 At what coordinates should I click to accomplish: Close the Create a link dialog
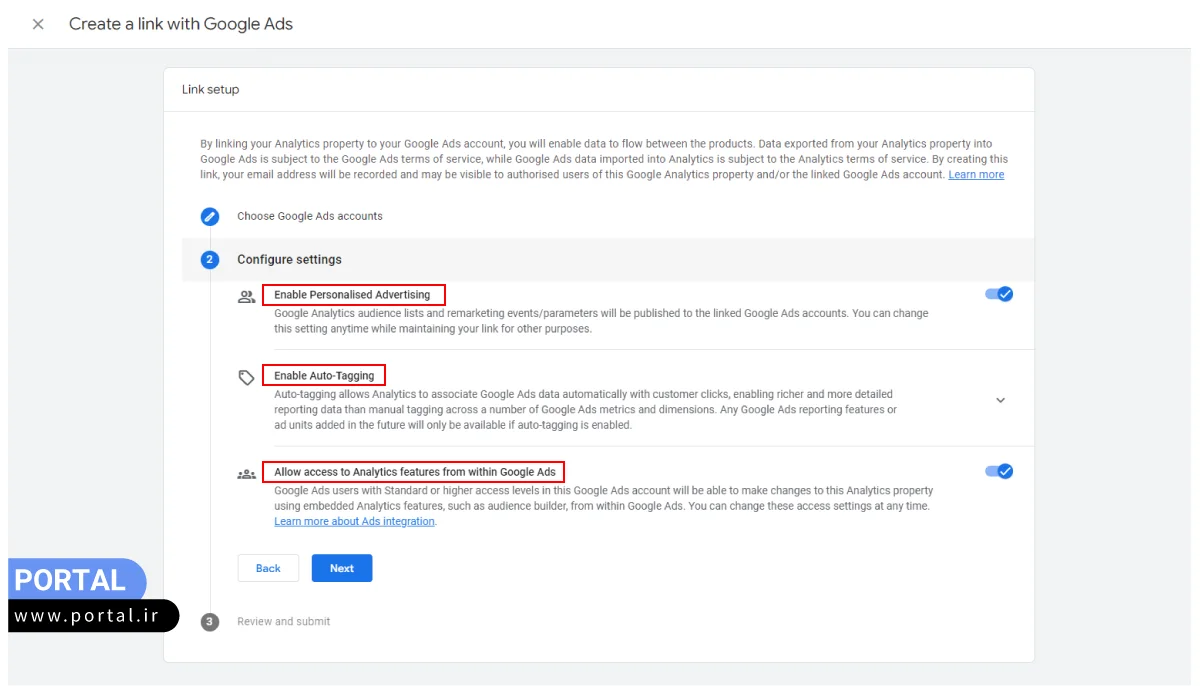click(38, 24)
